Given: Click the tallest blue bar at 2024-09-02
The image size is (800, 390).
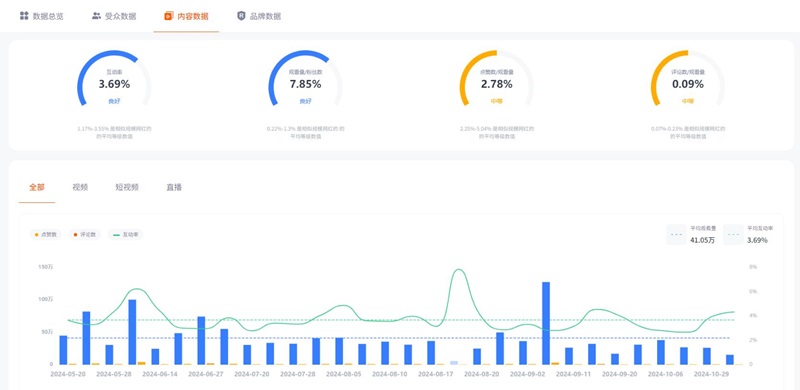Looking at the screenshot, I should click(x=546, y=323).
